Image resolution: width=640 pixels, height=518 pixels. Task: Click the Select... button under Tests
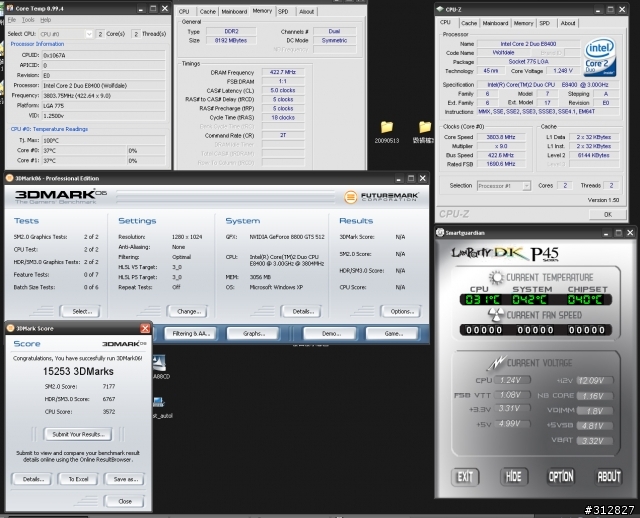[82, 311]
